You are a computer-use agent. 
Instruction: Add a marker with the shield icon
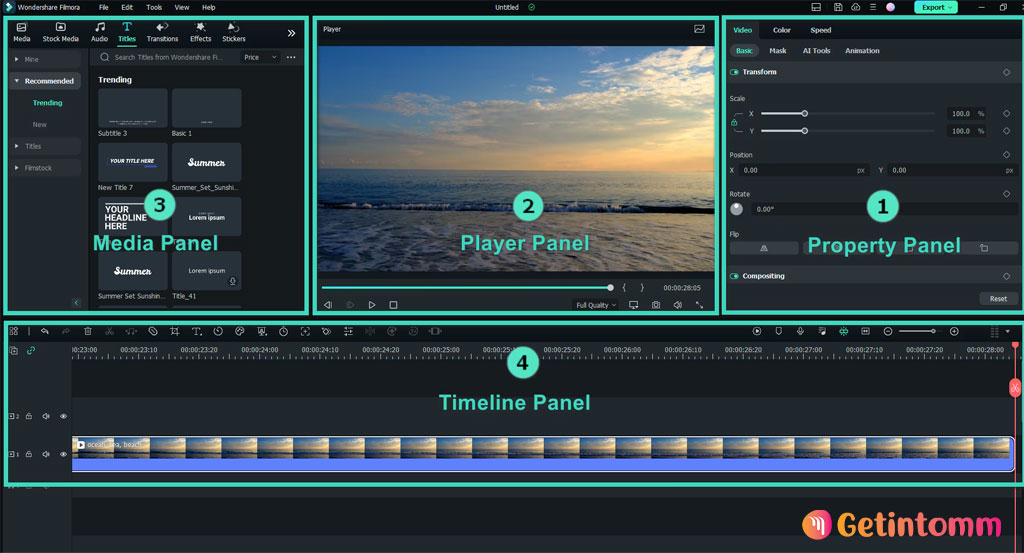click(778, 332)
